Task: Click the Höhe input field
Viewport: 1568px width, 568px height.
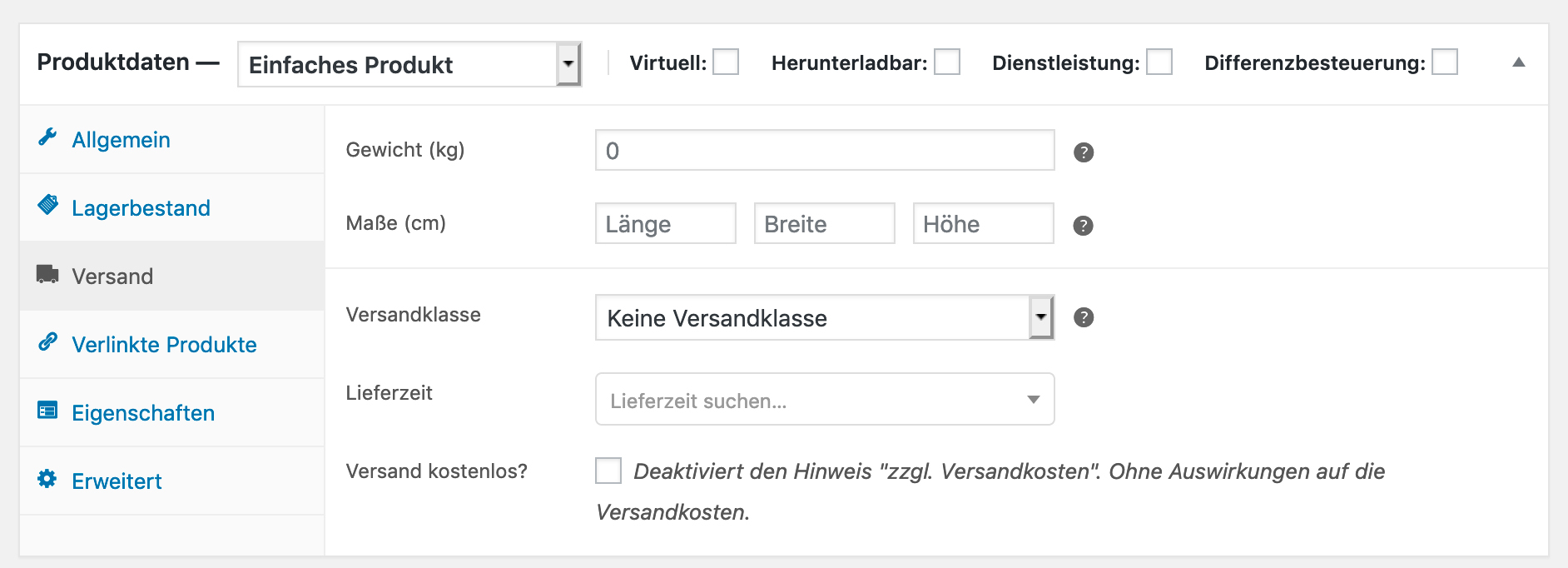Action: click(984, 223)
